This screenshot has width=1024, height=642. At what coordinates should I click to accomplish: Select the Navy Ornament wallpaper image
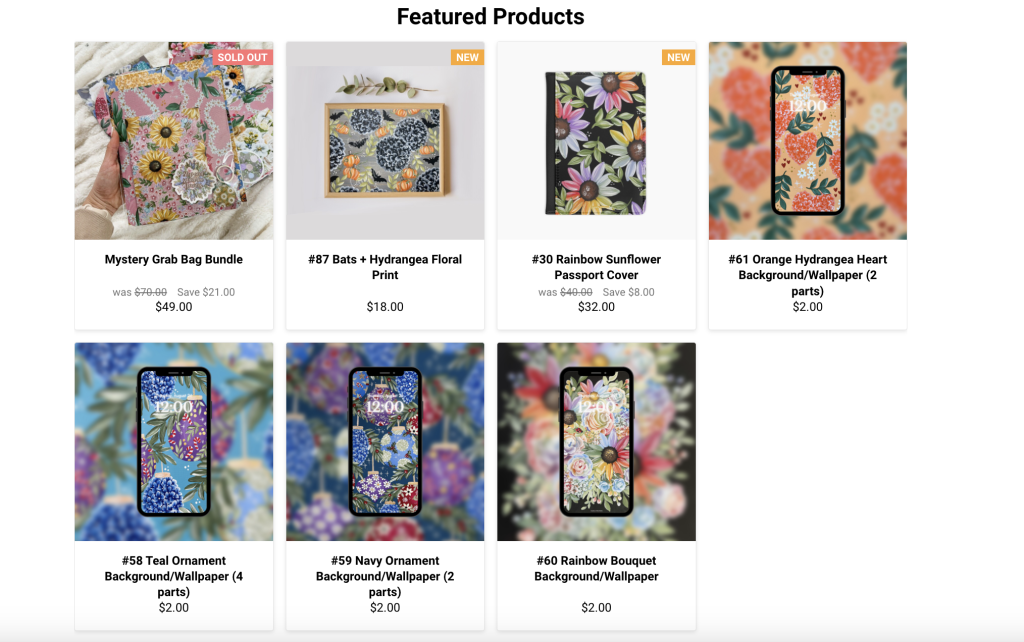click(385, 442)
